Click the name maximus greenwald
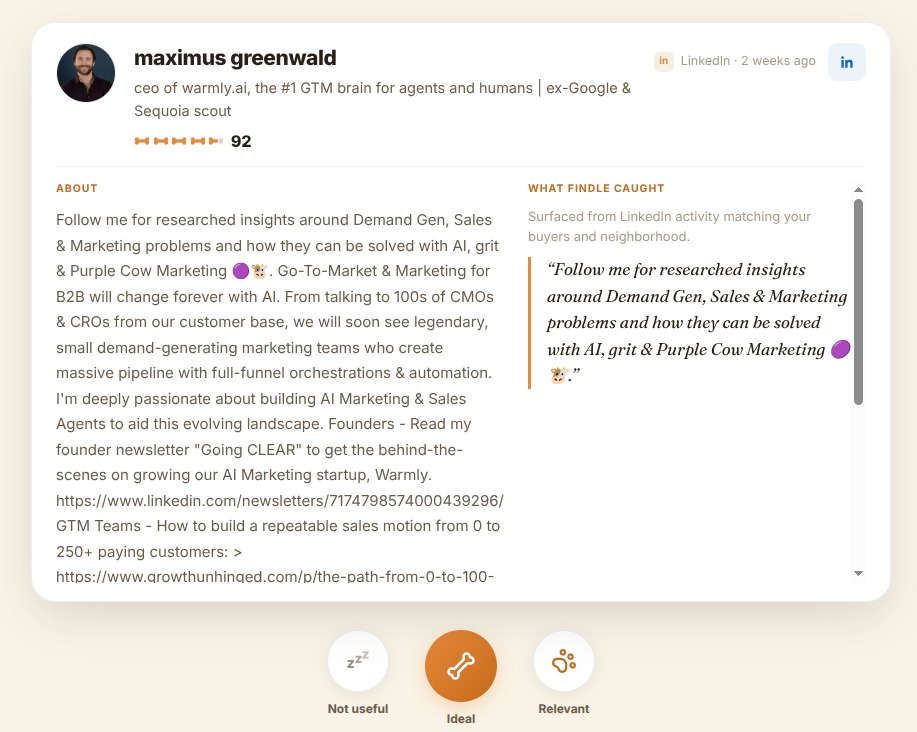 235,58
